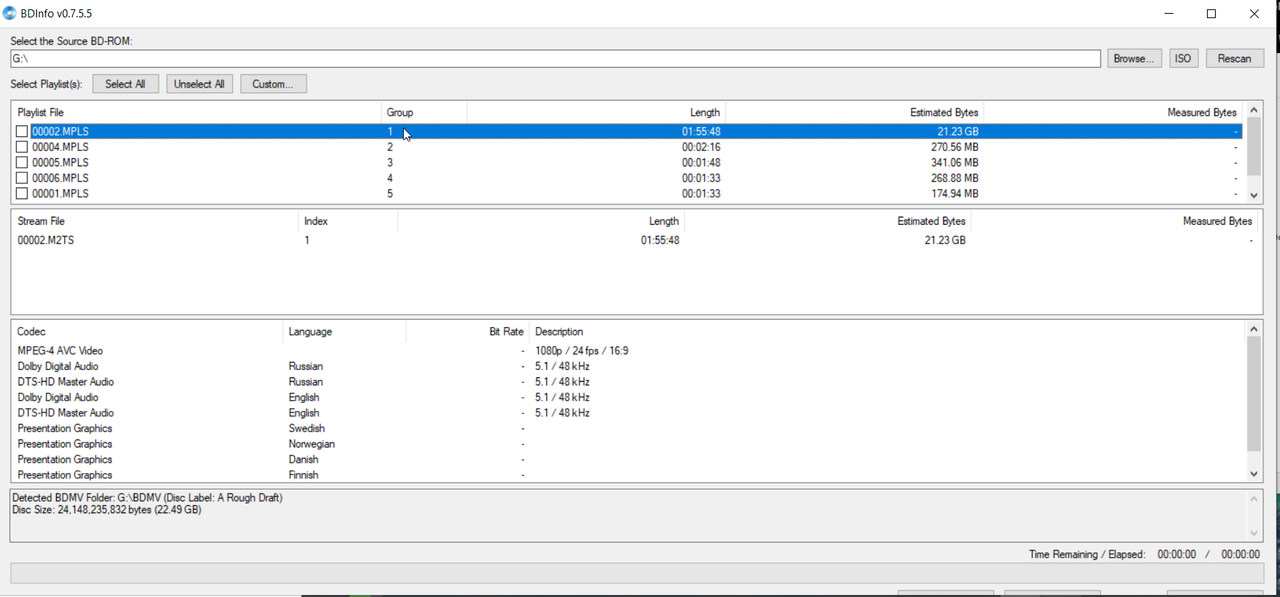Click the 270.56 MB estimated bytes value
Image resolution: width=1280 pixels, height=597 pixels.
[955, 147]
